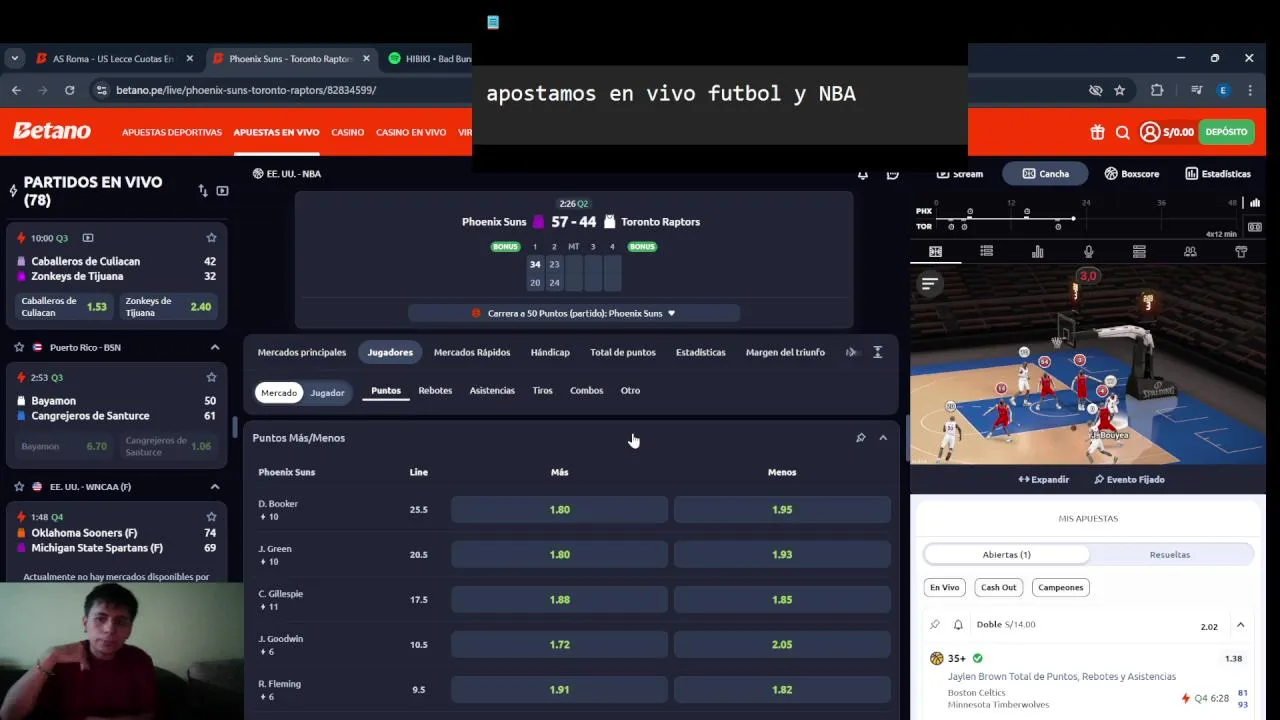
Task: Reload the Betano page
Action: (x=69, y=90)
